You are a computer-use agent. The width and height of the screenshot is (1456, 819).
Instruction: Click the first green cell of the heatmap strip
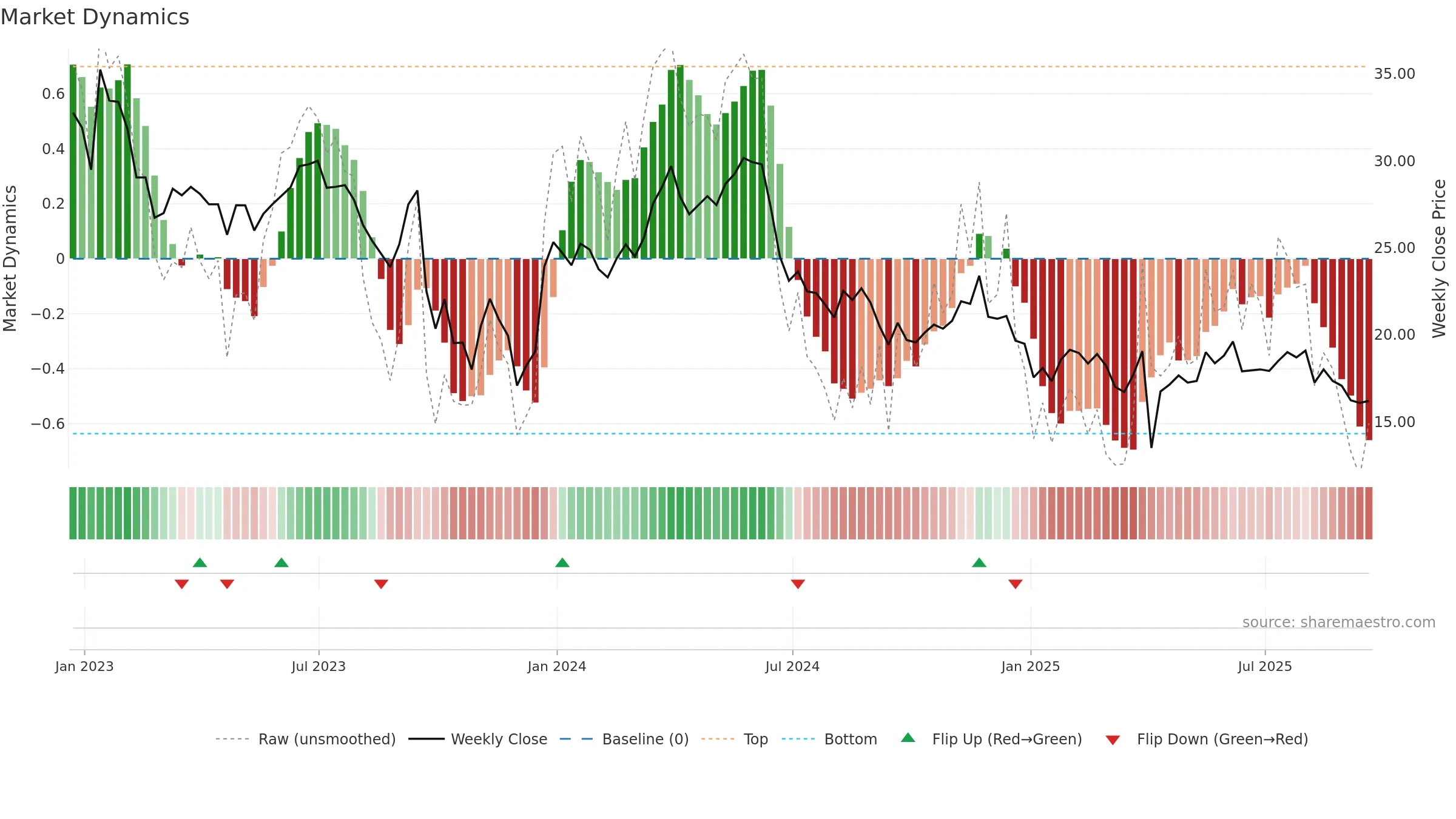pos(73,513)
